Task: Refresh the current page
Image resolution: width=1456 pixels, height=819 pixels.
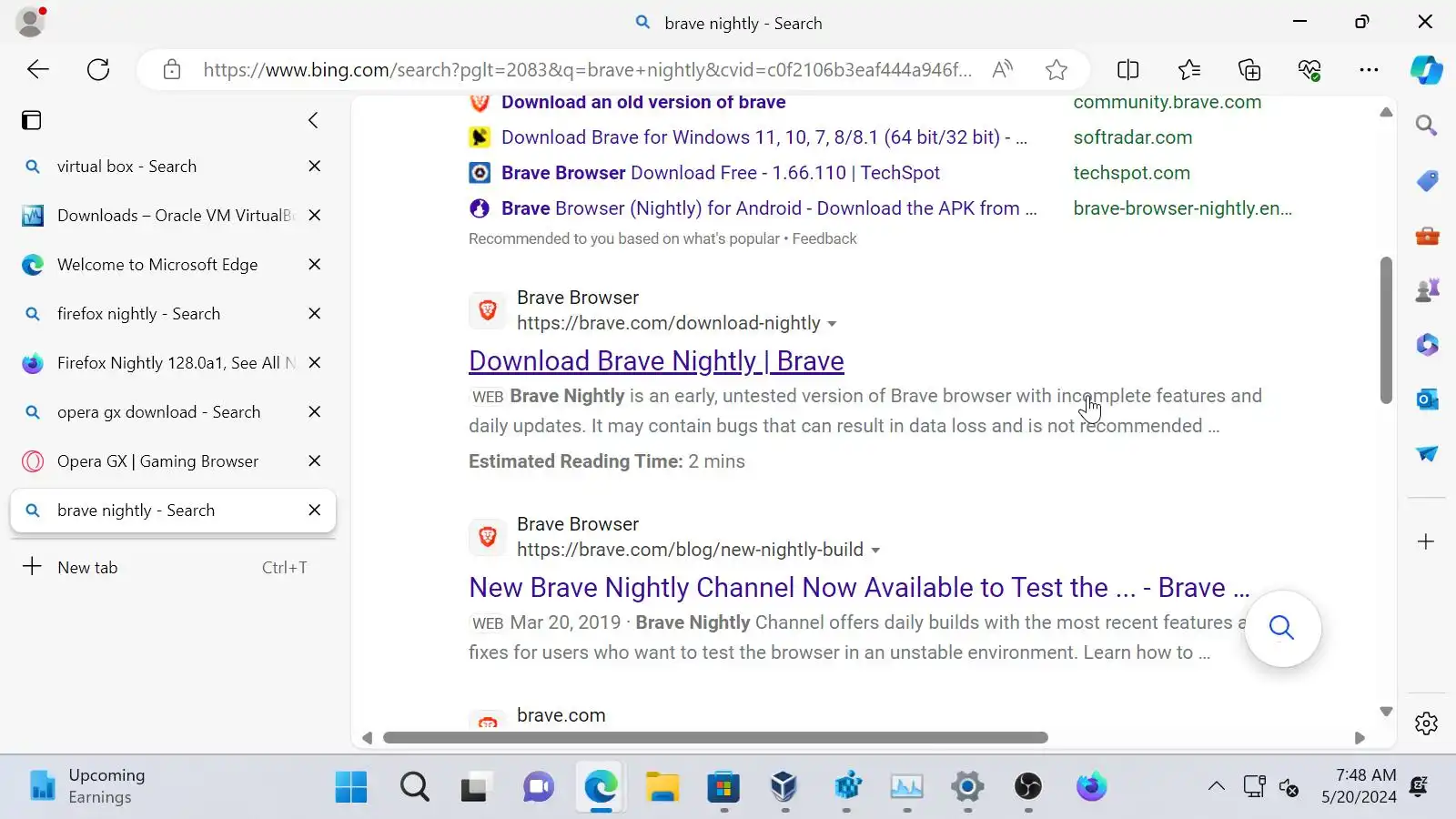Action: click(x=98, y=69)
